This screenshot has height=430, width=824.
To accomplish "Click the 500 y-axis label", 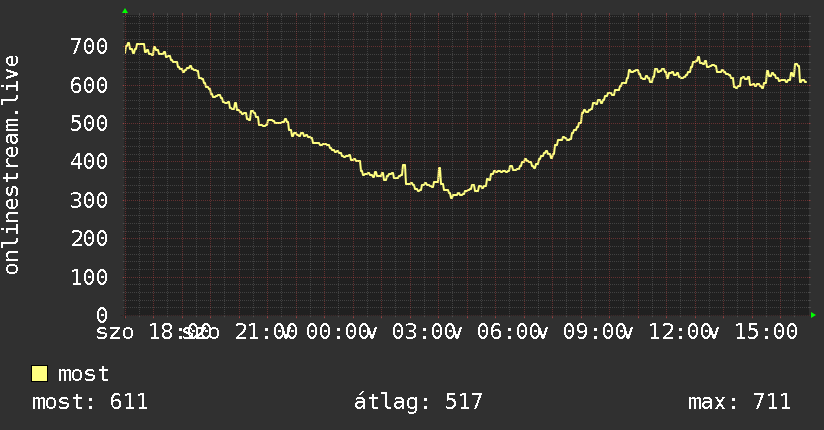I will click(x=89, y=124).
